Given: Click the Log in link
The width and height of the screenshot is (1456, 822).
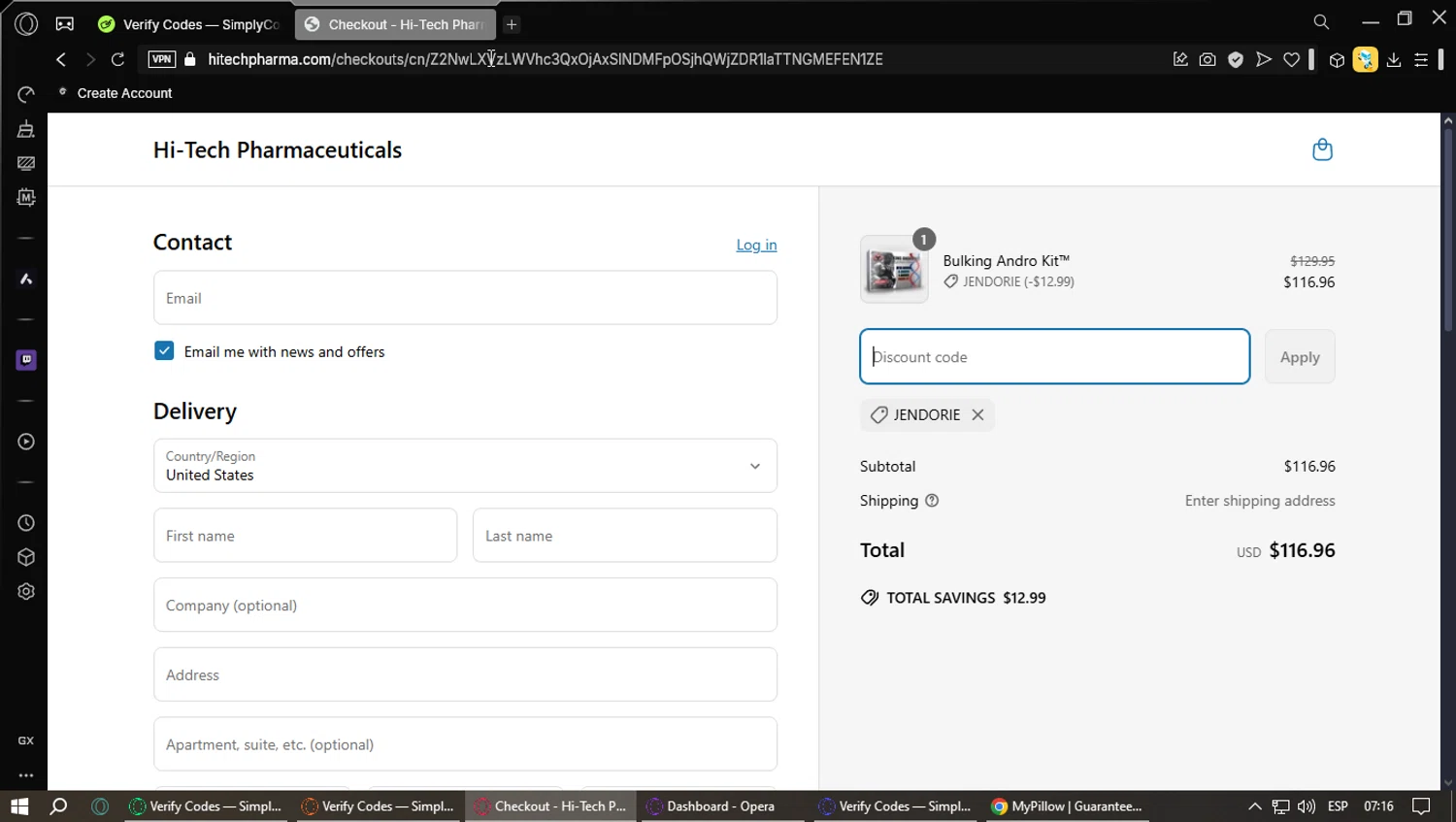Looking at the screenshot, I should click(x=756, y=245).
